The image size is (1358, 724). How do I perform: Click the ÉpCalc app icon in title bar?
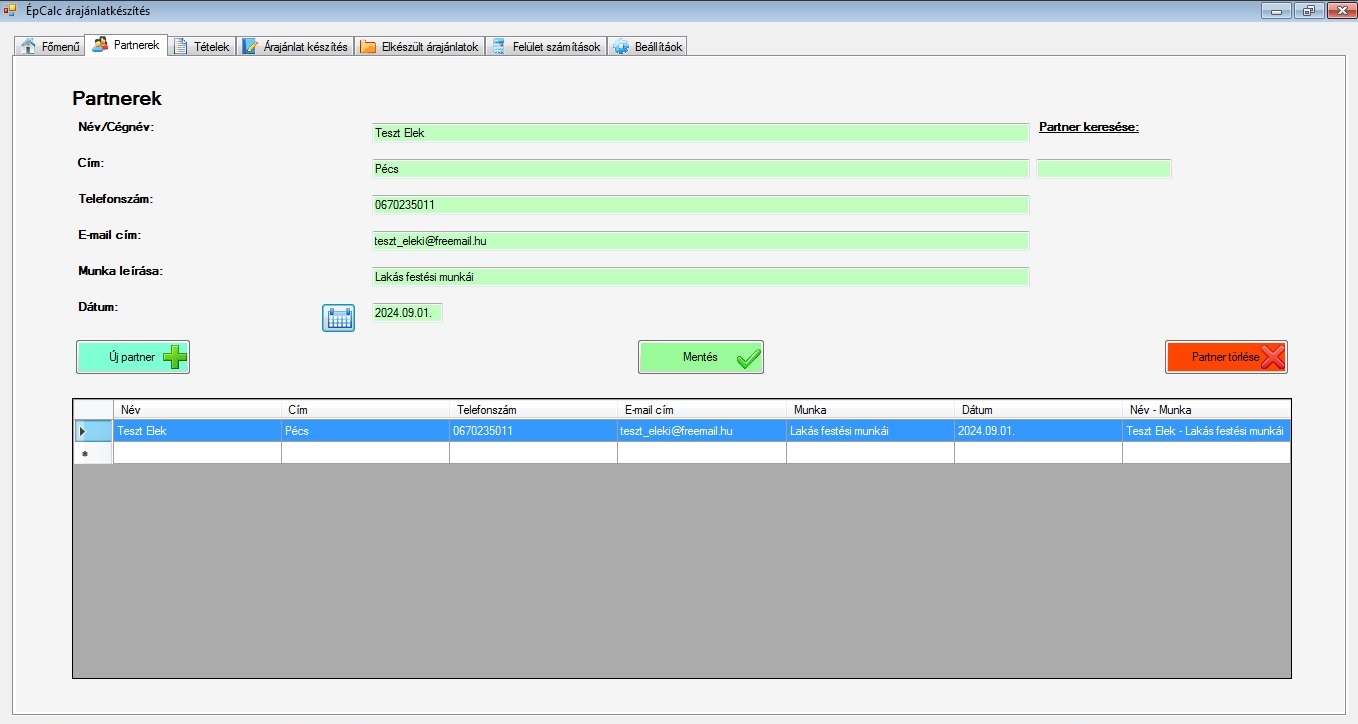click(11, 10)
